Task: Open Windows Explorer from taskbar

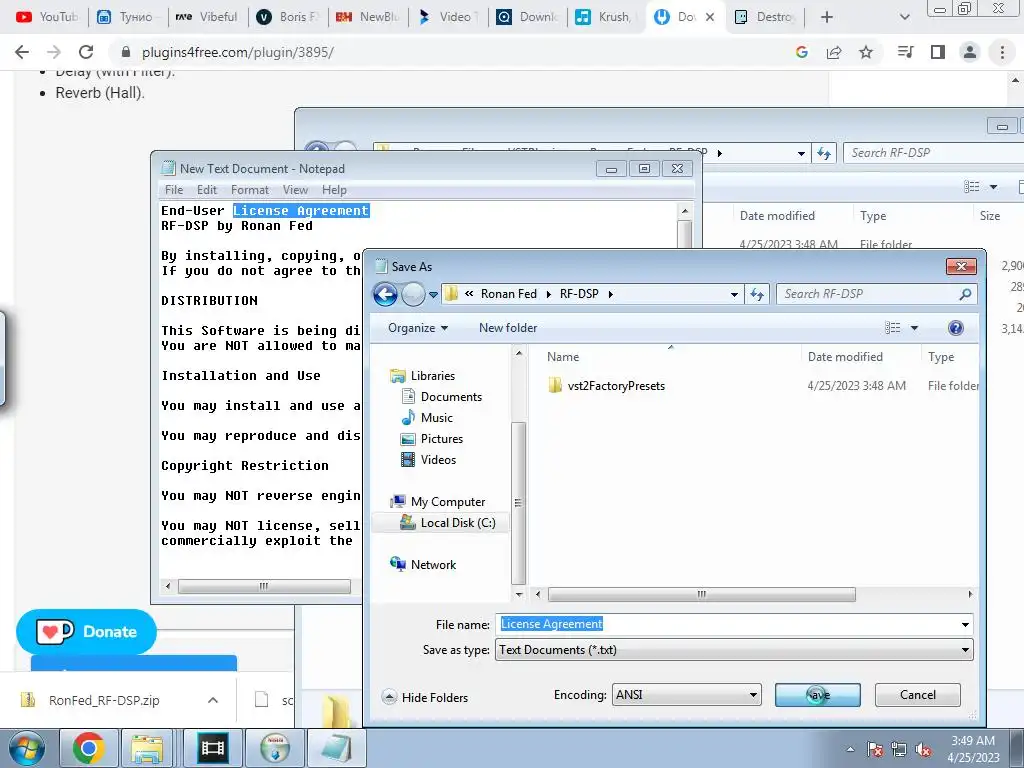Action: pyautogui.click(x=147, y=748)
